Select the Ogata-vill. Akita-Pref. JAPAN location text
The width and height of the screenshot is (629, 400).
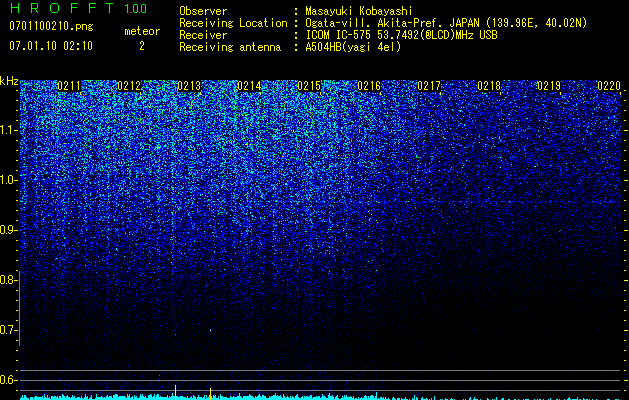(x=446, y=23)
